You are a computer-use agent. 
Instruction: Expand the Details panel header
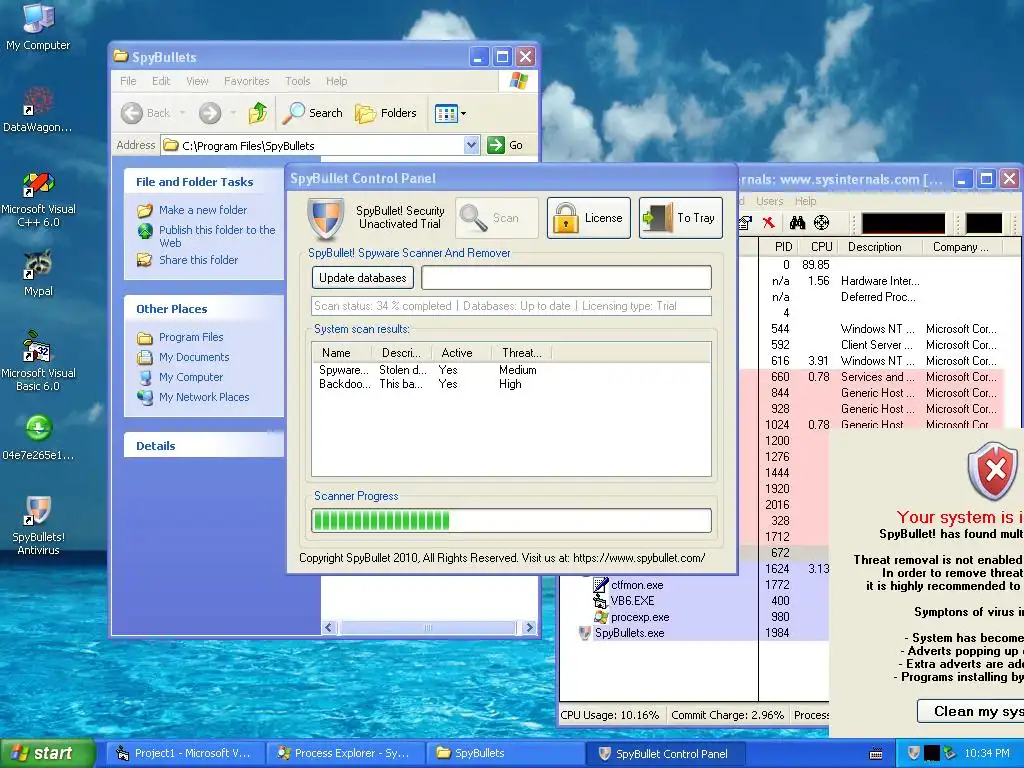click(x=204, y=445)
